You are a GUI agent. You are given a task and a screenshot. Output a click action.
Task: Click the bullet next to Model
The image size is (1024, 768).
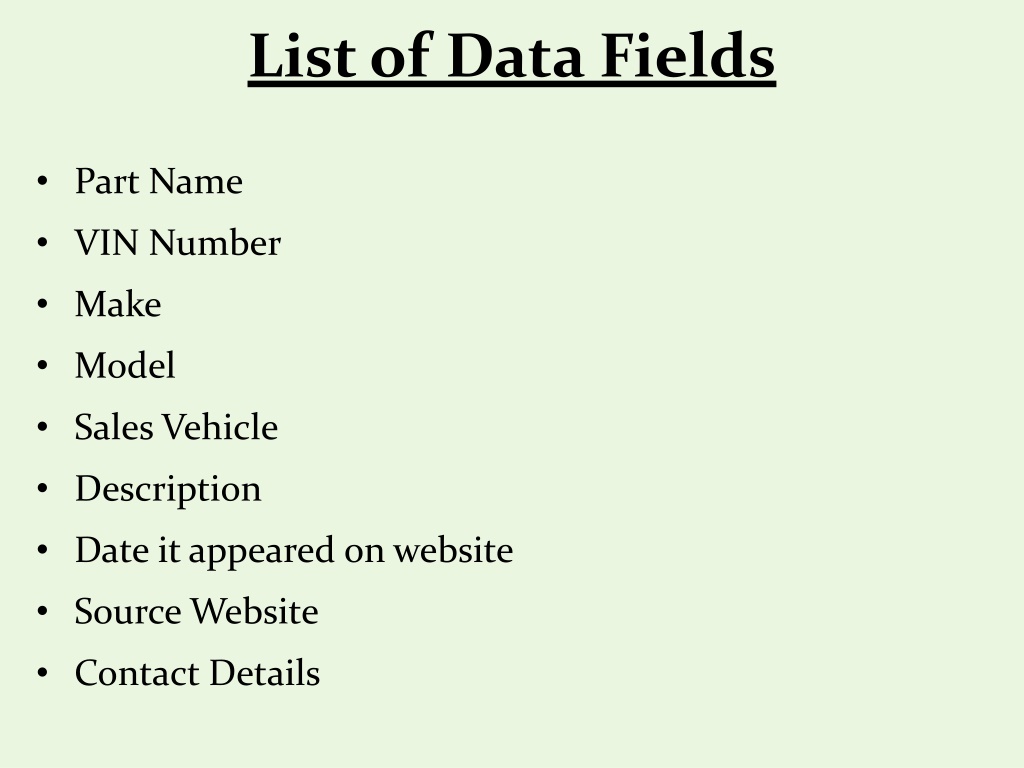click(x=42, y=366)
